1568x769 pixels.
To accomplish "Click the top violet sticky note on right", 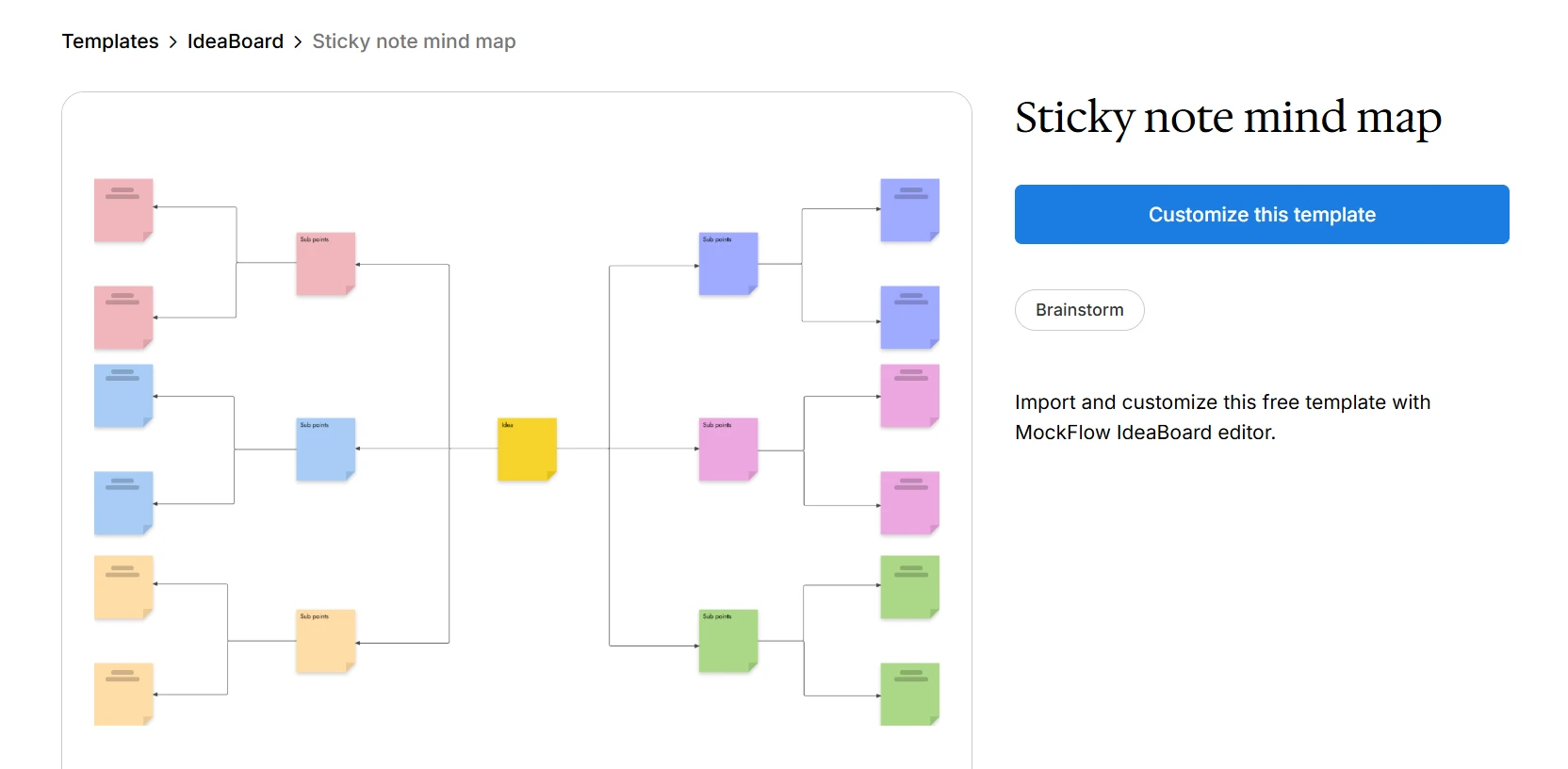I will (x=908, y=211).
